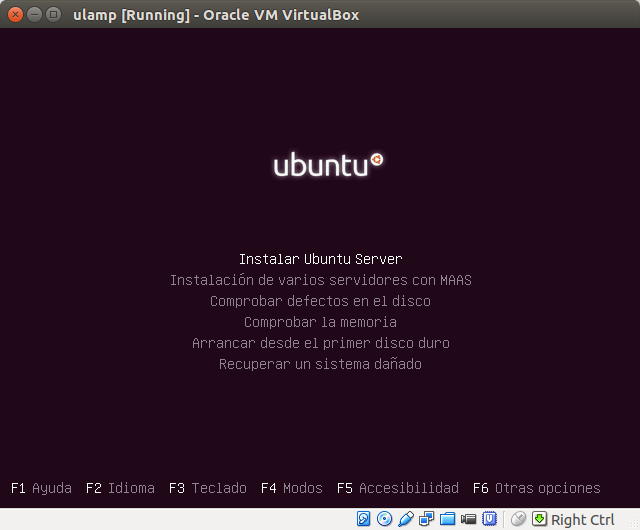640x530 pixels.
Task: Open F1 Ayuda help
Action: pos(41,488)
